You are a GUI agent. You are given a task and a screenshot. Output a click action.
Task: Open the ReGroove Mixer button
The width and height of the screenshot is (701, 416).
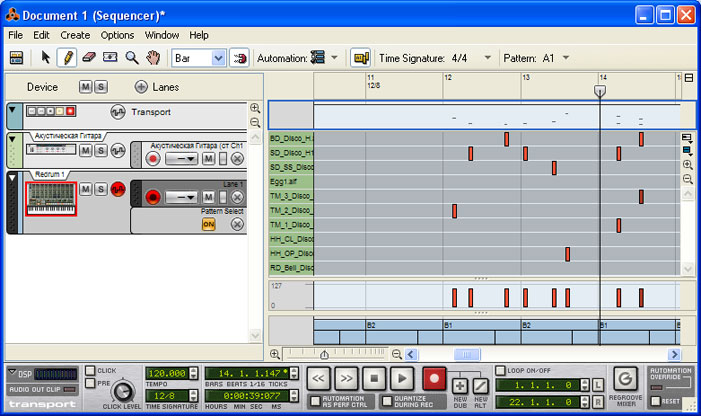click(625, 380)
